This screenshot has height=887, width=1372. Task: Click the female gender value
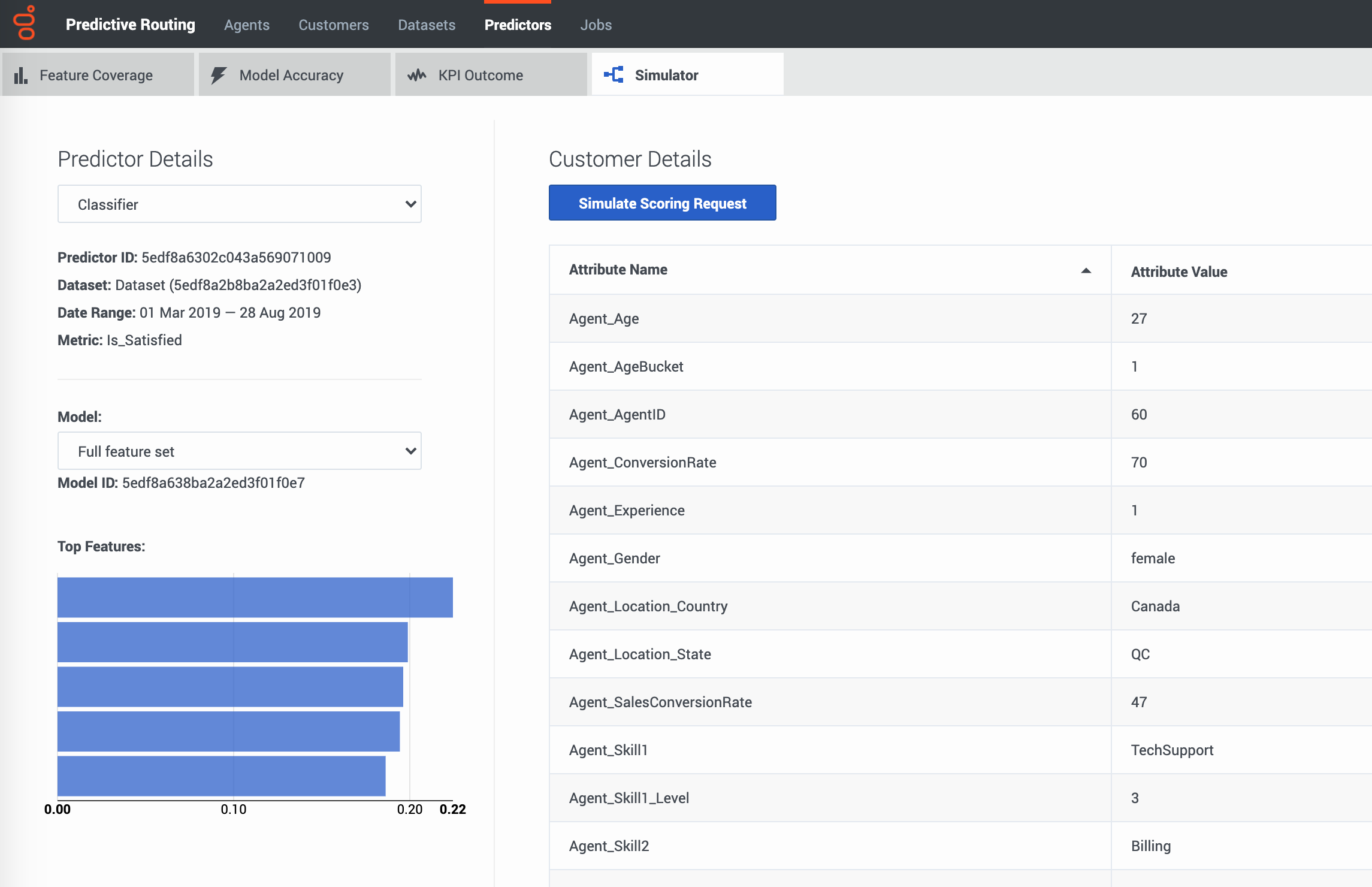tap(1153, 558)
